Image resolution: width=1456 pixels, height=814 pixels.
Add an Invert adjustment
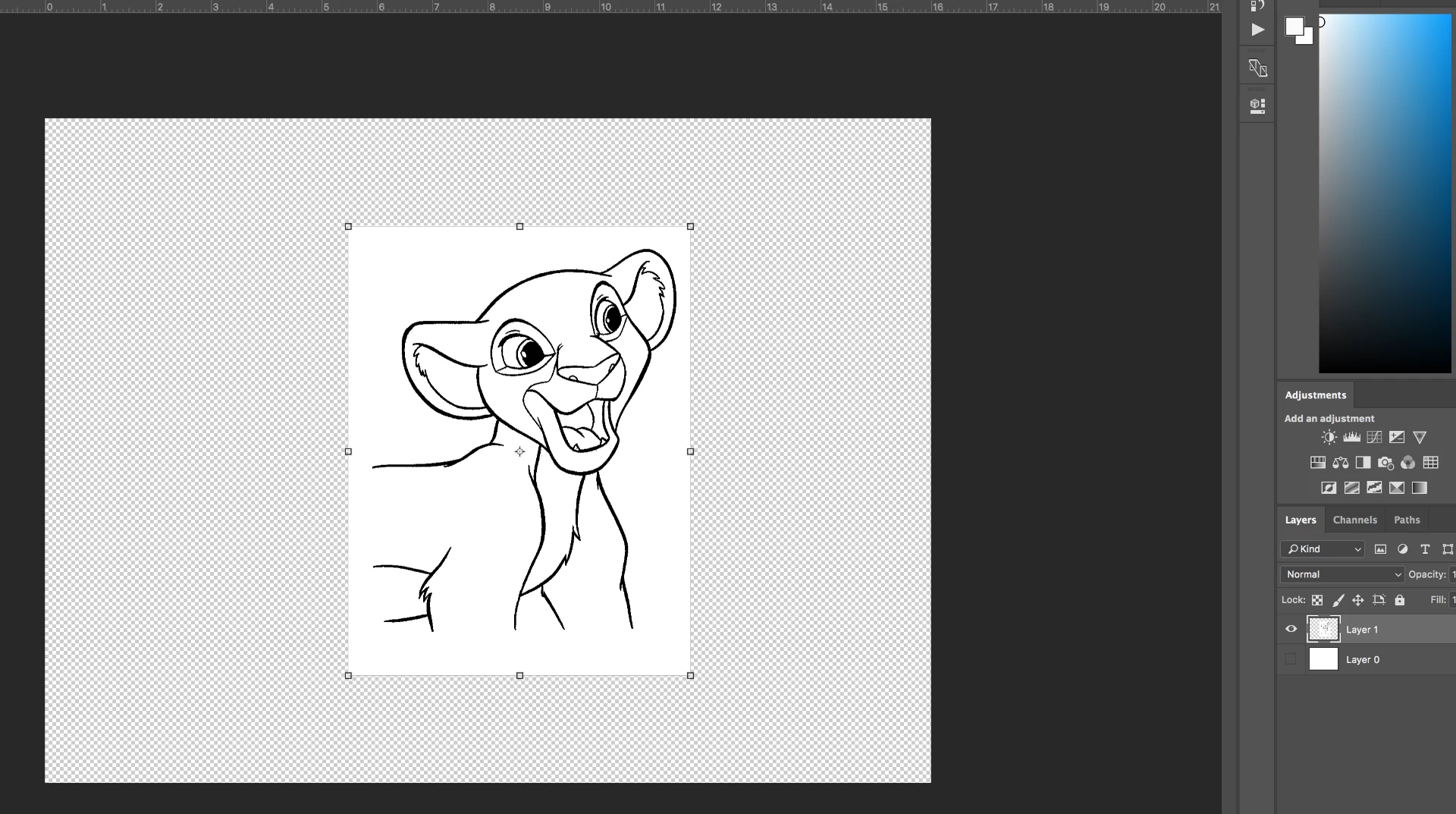(1329, 488)
